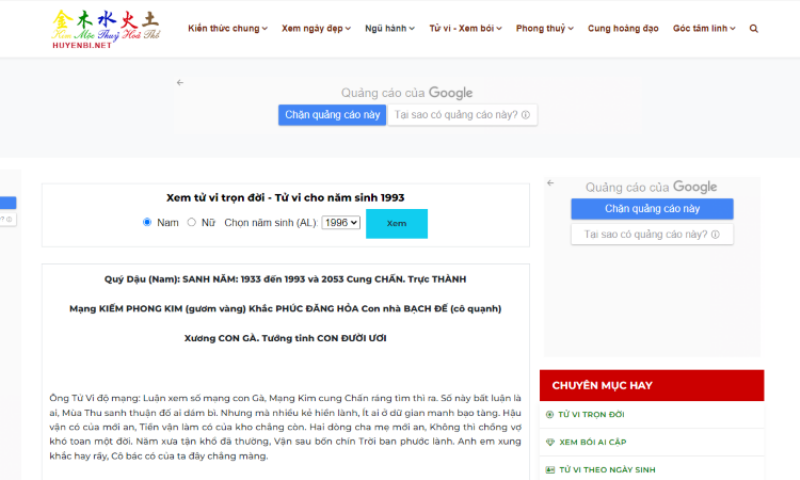Viewport: 800px width, 480px height.
Task: Open the Cung hoàng đạo menu item
Action: point(623,29)
